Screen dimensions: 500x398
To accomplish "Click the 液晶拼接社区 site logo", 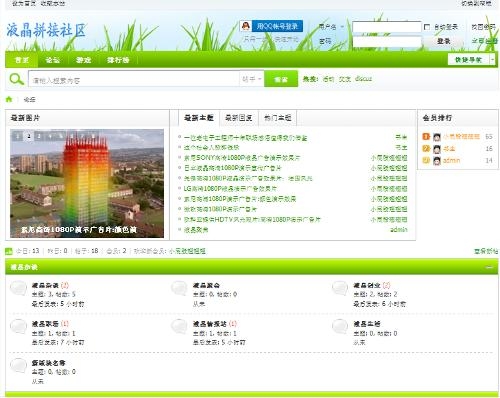I will (x=46, y=30).
